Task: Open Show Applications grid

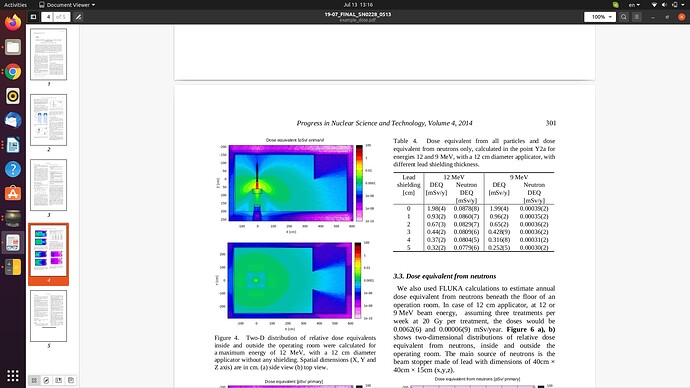Action: (x=13, y=375)
